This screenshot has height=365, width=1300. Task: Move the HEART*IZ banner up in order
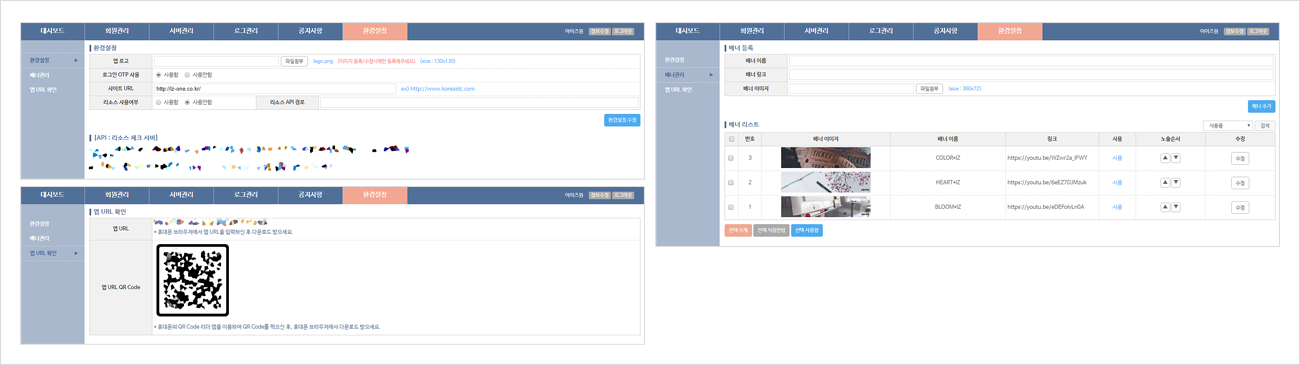click(x=1165, y=183)
